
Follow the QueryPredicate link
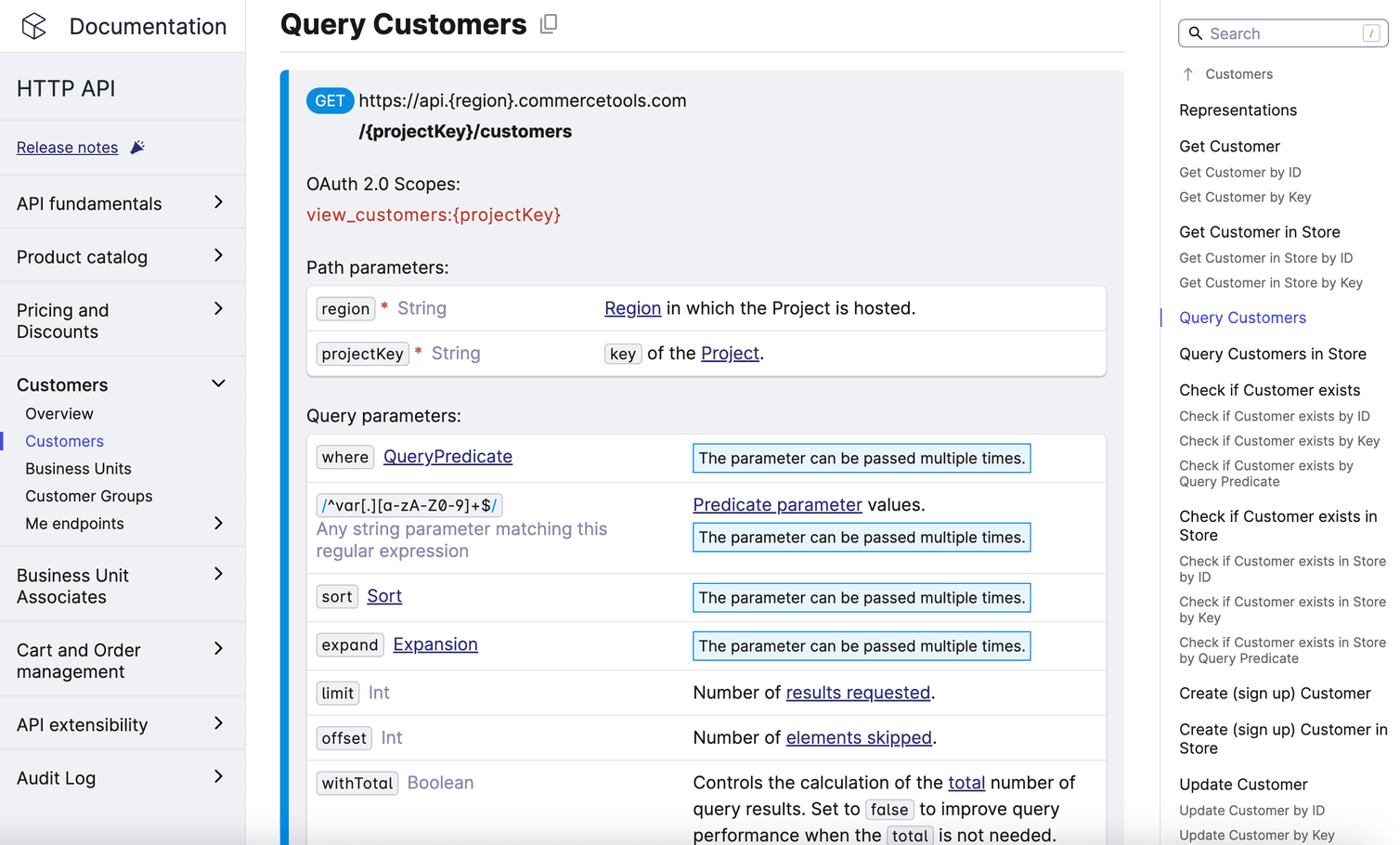click(447, 456)
